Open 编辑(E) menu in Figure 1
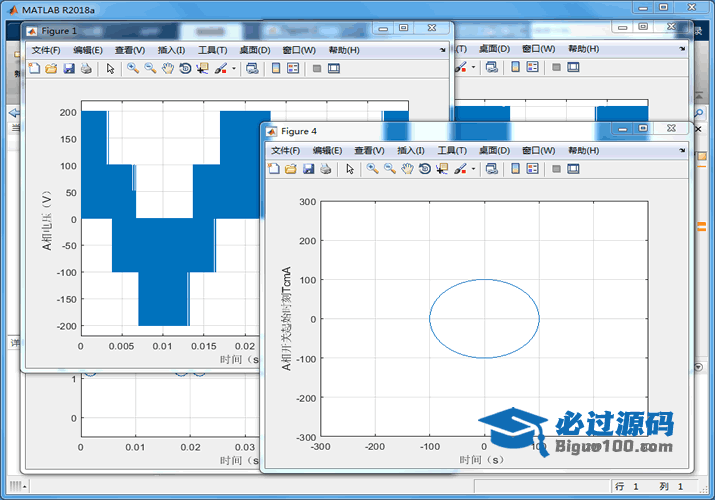Image resolution: width=715 pixels, height=500 pixels. [88, 50]
